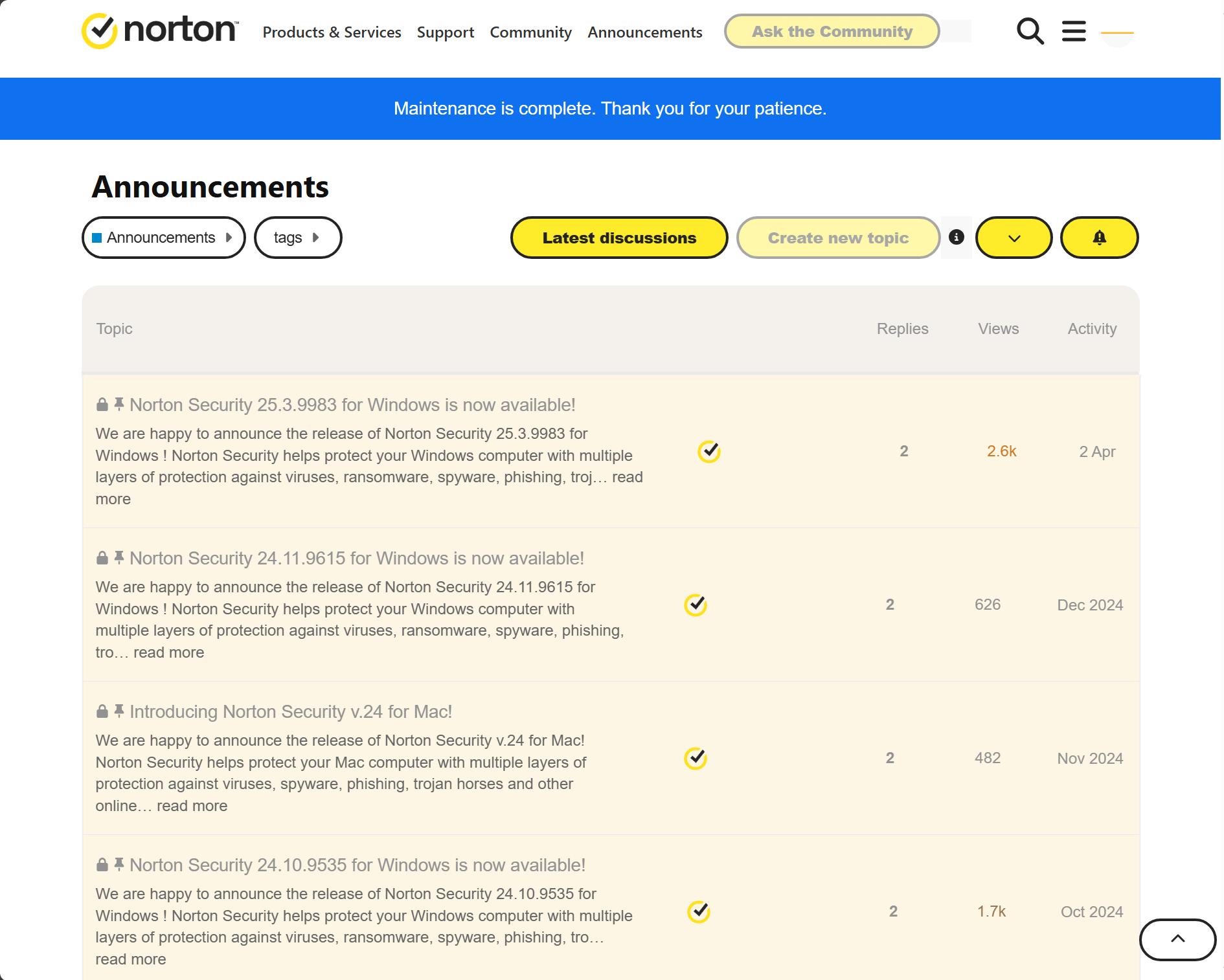Image resolution: width=1224 pixels, height=980 pixels.
Task: Click the '482' views count
Action: click(988, 758)
